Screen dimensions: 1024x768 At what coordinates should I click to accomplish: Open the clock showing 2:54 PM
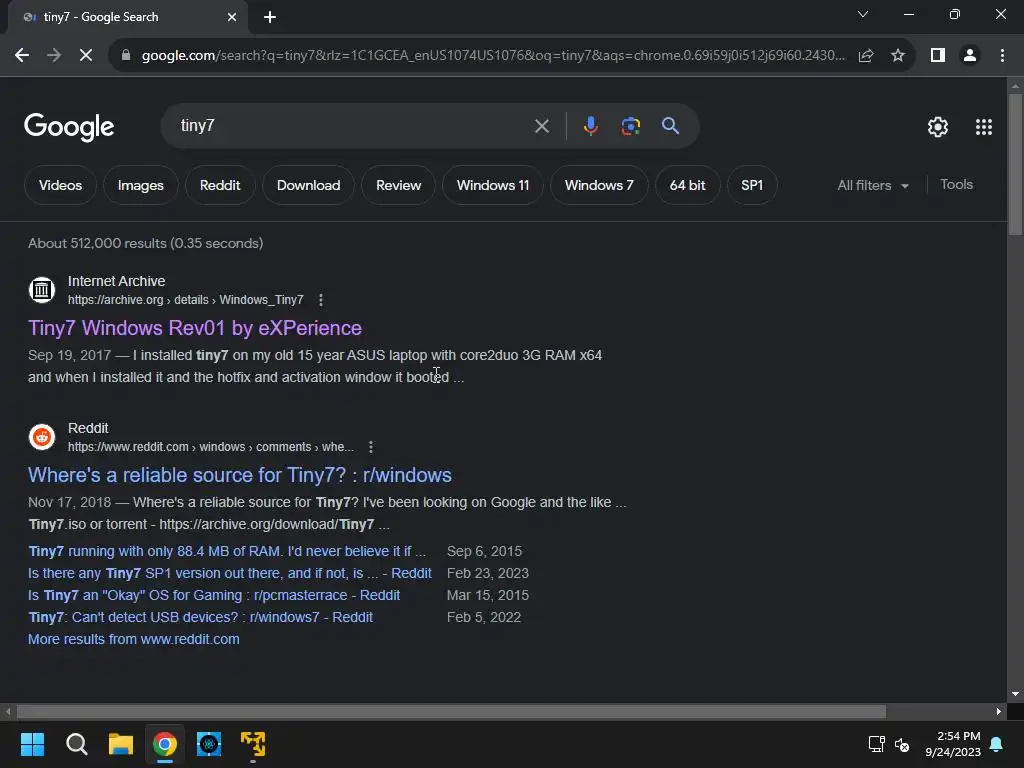tap(953, 744)
